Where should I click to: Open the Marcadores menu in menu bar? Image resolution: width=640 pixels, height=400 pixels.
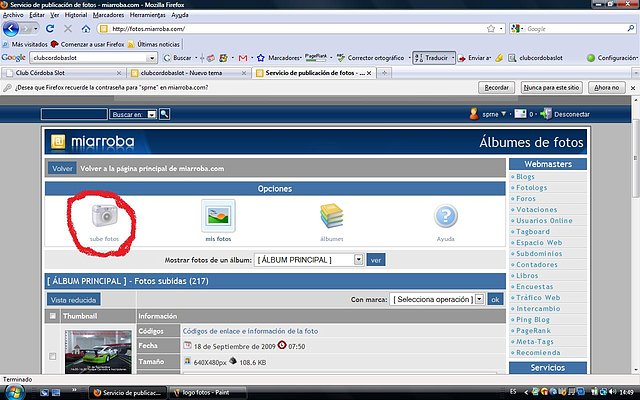coord(108,15)
